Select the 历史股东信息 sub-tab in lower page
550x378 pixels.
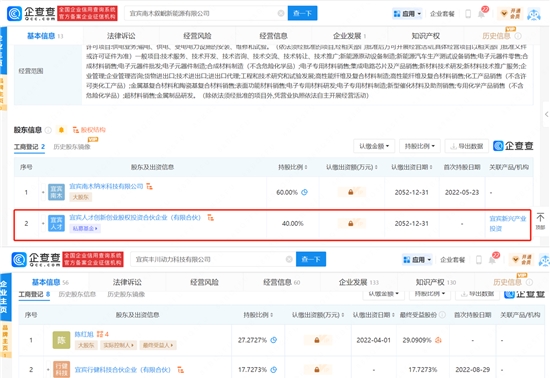[77, 294]
